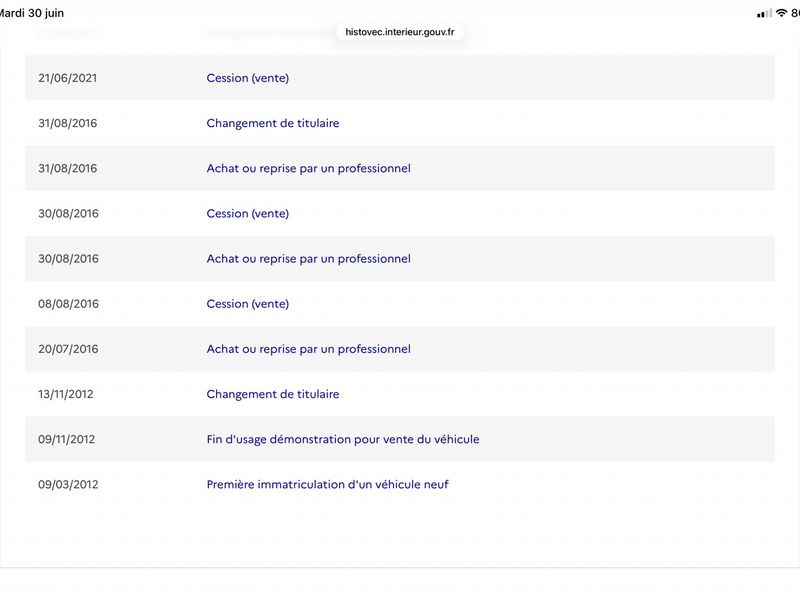Open Achat ou reprise par un professionnel 30/08/2016
Image resolution: width=800 pixels, height=600 pixels.
point(308,259)
